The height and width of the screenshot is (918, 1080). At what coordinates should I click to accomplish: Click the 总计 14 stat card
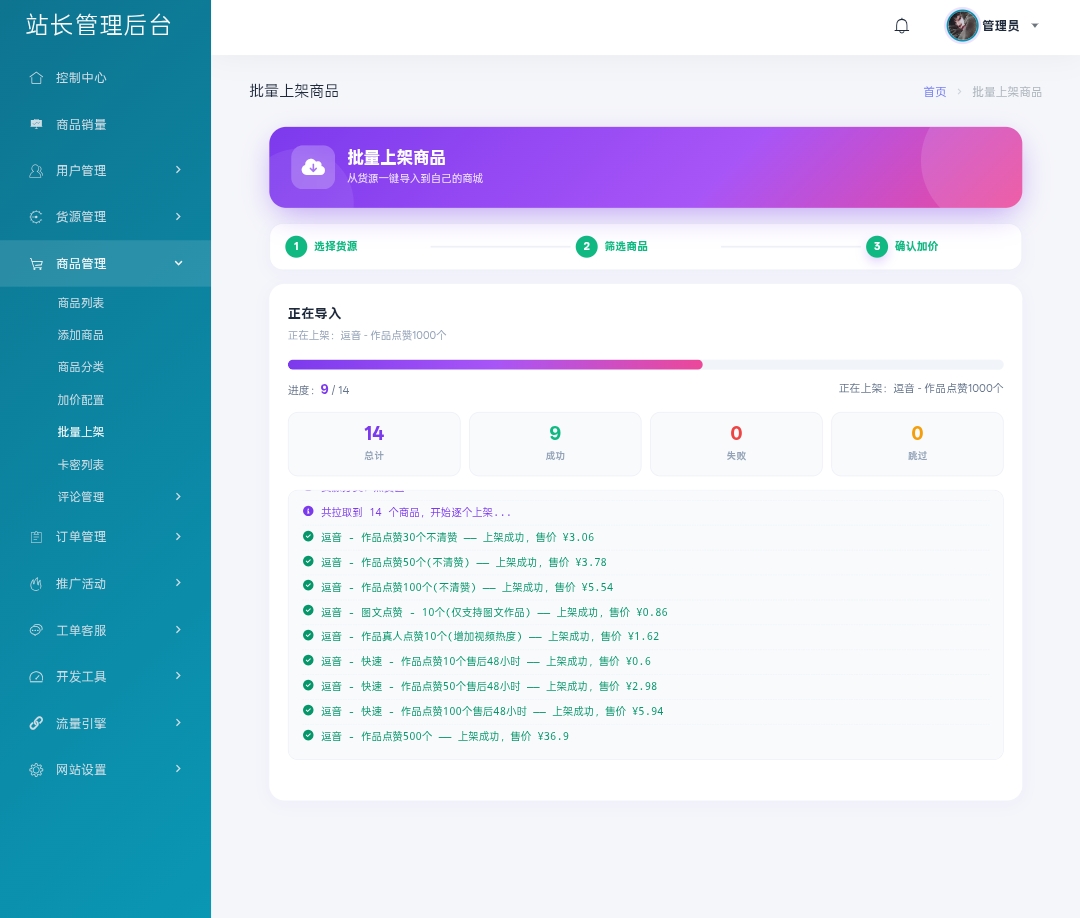(374, 444)
